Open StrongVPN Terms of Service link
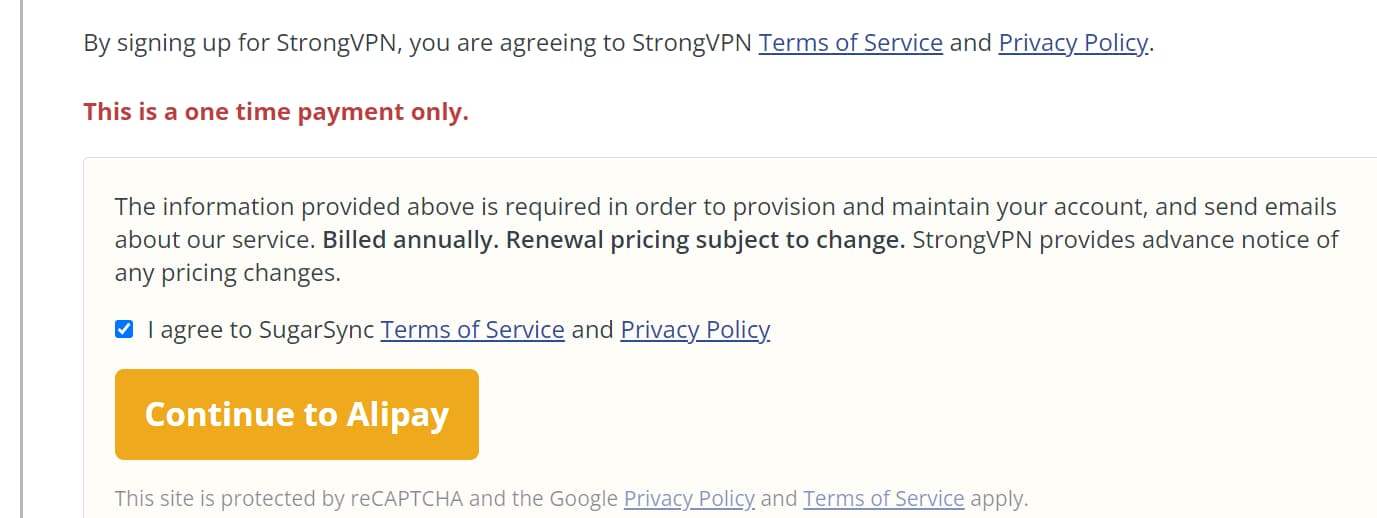 850,43
